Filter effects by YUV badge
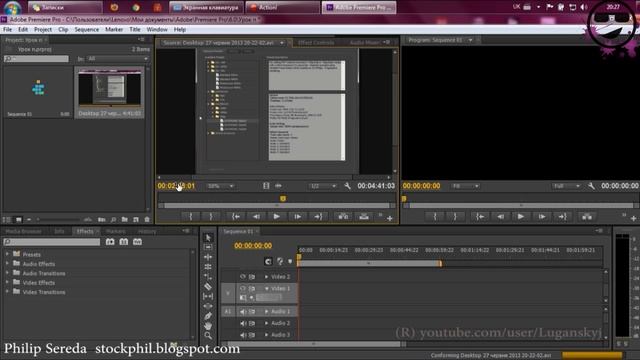Image resolution: width=640 pixels, height=360 pixels. coord(138,242)
